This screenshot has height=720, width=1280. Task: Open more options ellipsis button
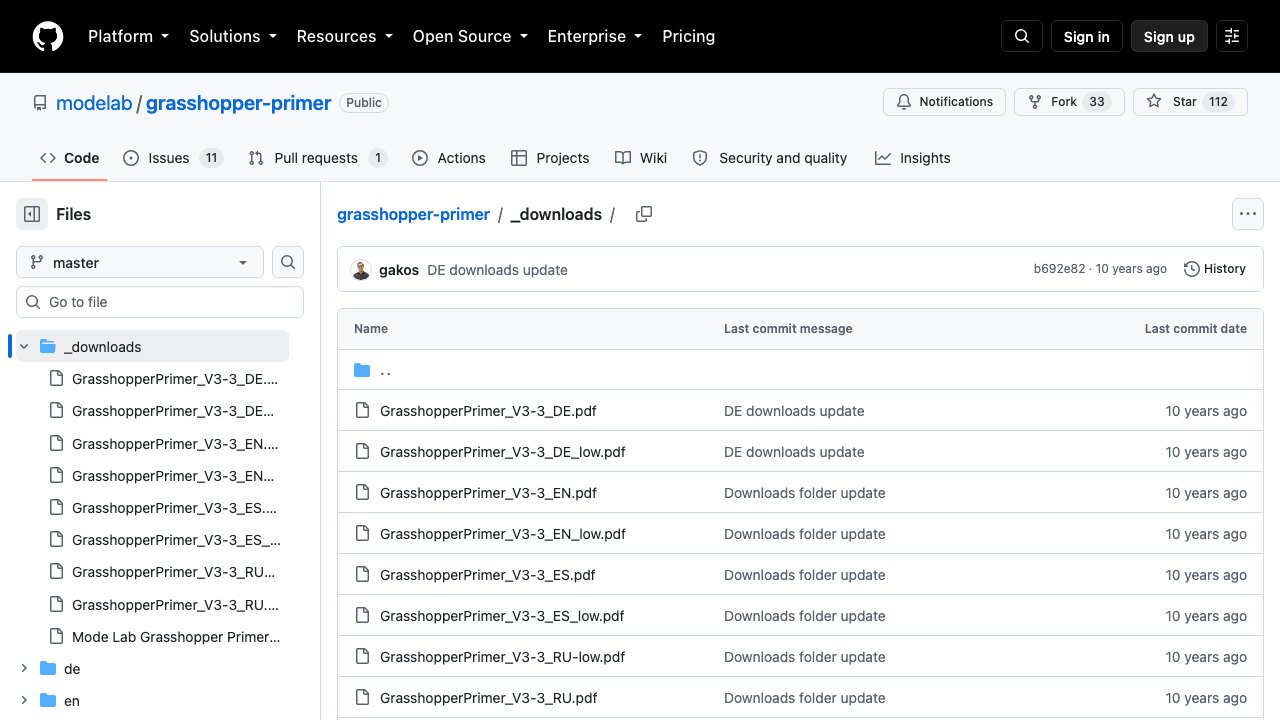[x=1247, y=214]
